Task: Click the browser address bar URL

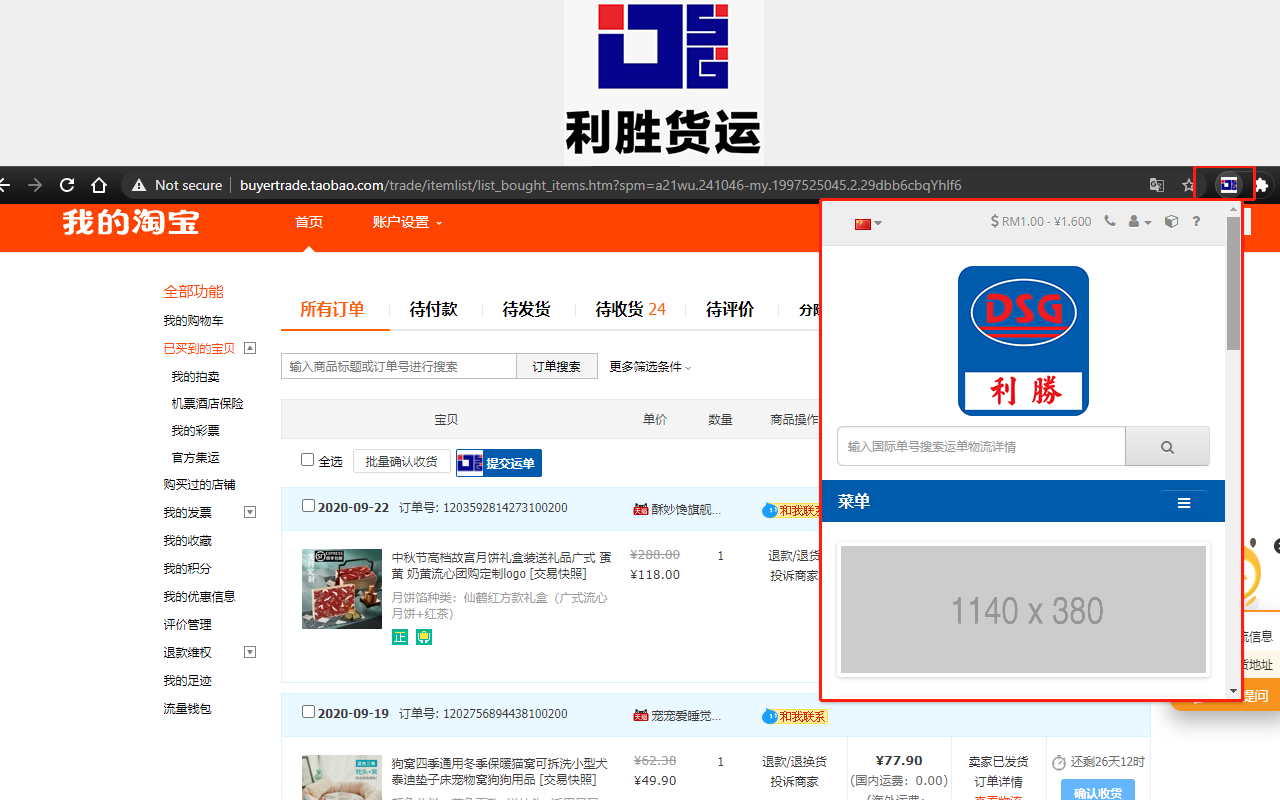Action: pyautogui.click(x=600, y=185)
